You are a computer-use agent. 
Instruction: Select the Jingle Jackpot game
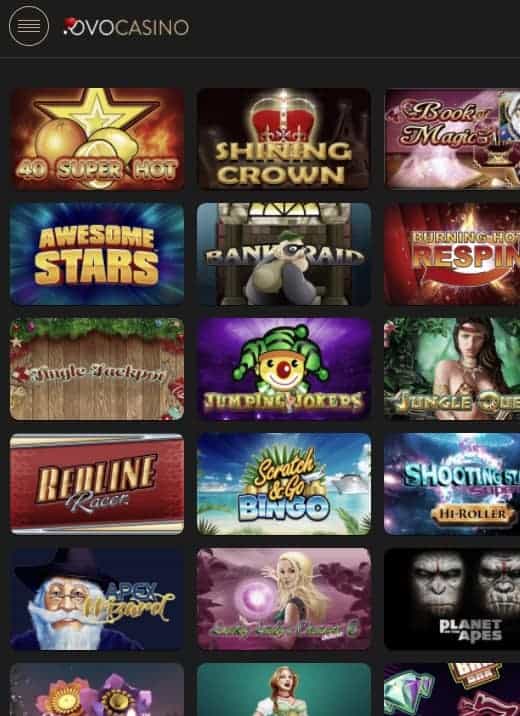pyautogui.click(x=97, y=369)
